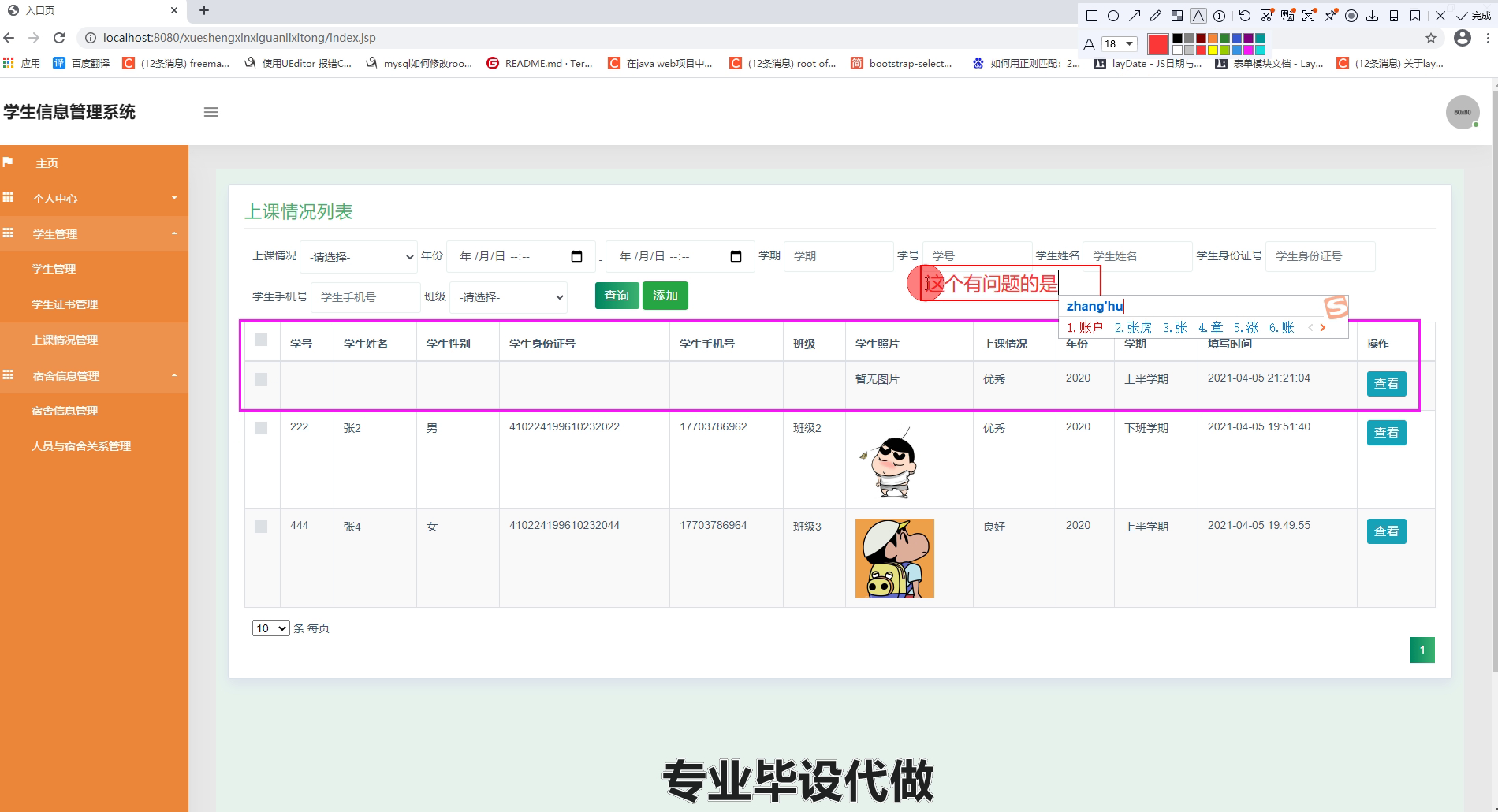Click the send to phone icon
The height and width of the screenshot is (812, 1498).
click(1394, 16)
